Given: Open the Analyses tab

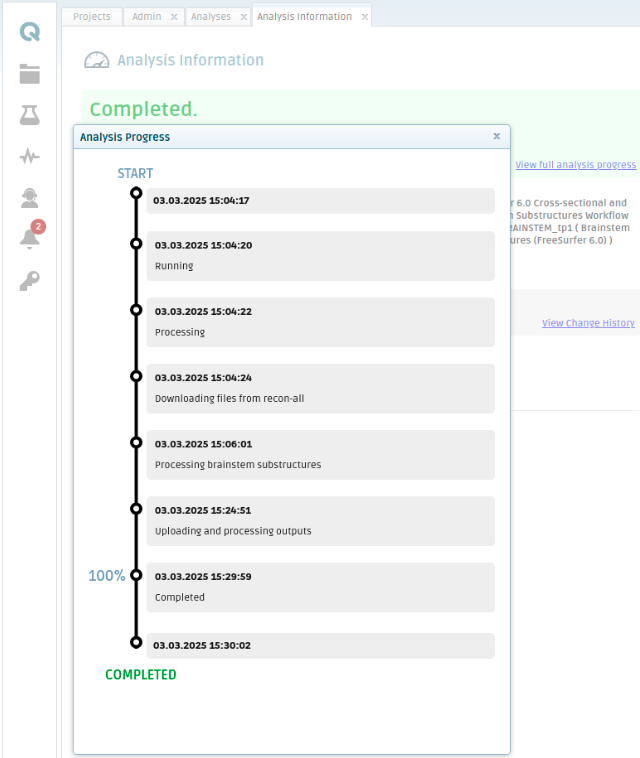Looking at the screenshot, I should point(210,17).
